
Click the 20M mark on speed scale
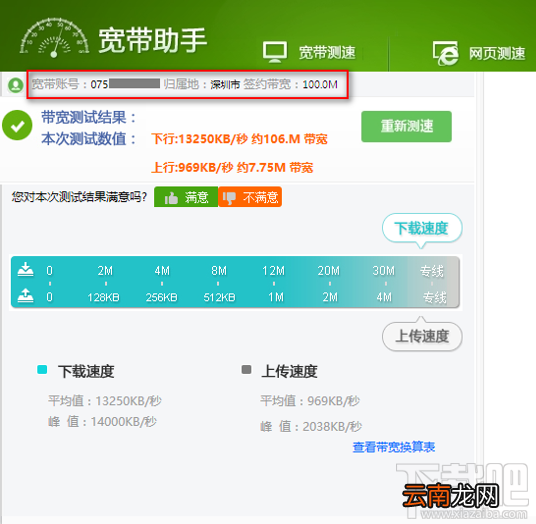coord(329,271)
